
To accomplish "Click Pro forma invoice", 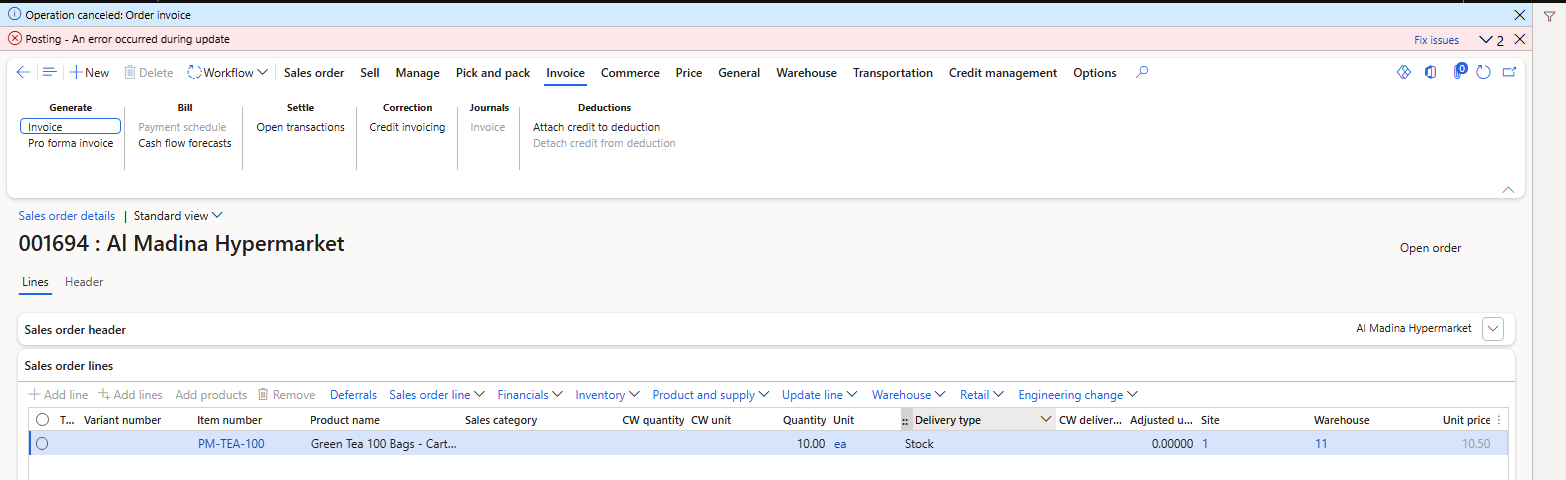I will point(70,143).
